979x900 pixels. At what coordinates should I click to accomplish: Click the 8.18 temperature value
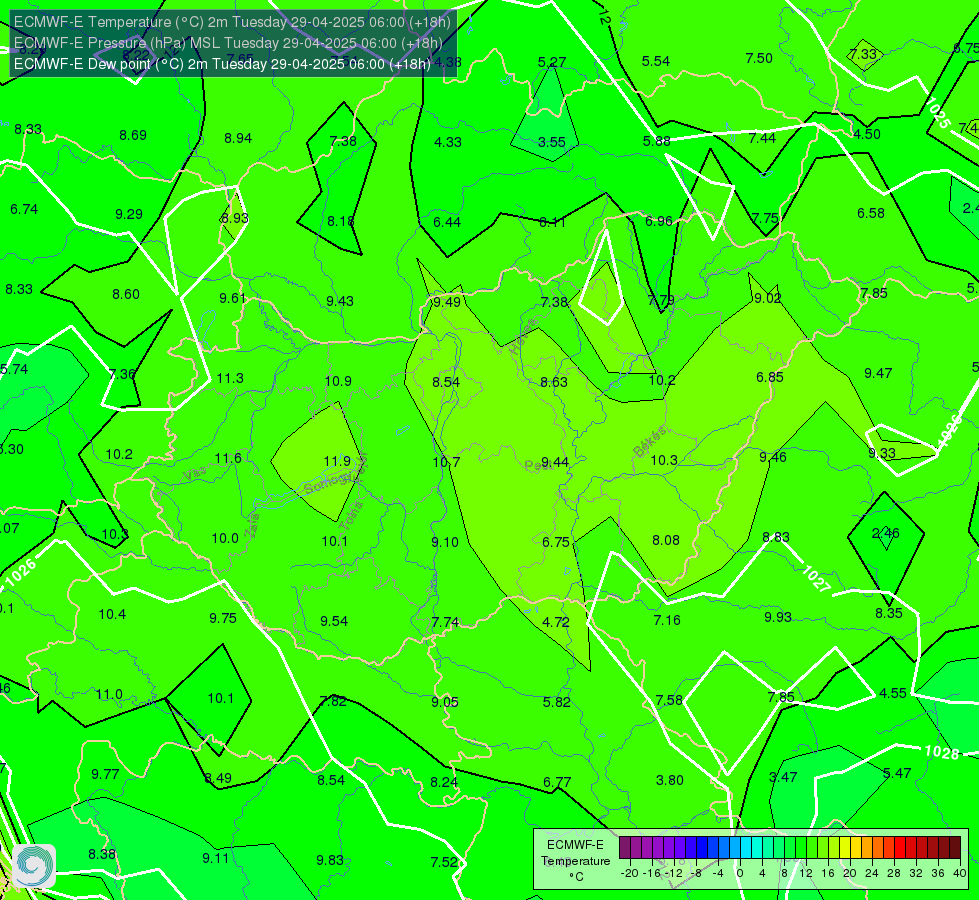(341, 221)
